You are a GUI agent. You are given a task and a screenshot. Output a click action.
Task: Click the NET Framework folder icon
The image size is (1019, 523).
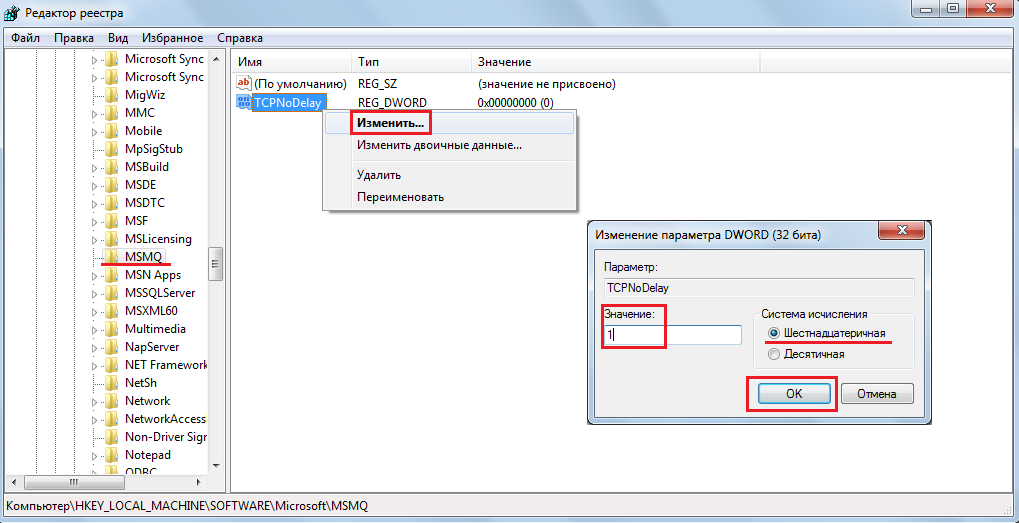[x=112, y=364]
